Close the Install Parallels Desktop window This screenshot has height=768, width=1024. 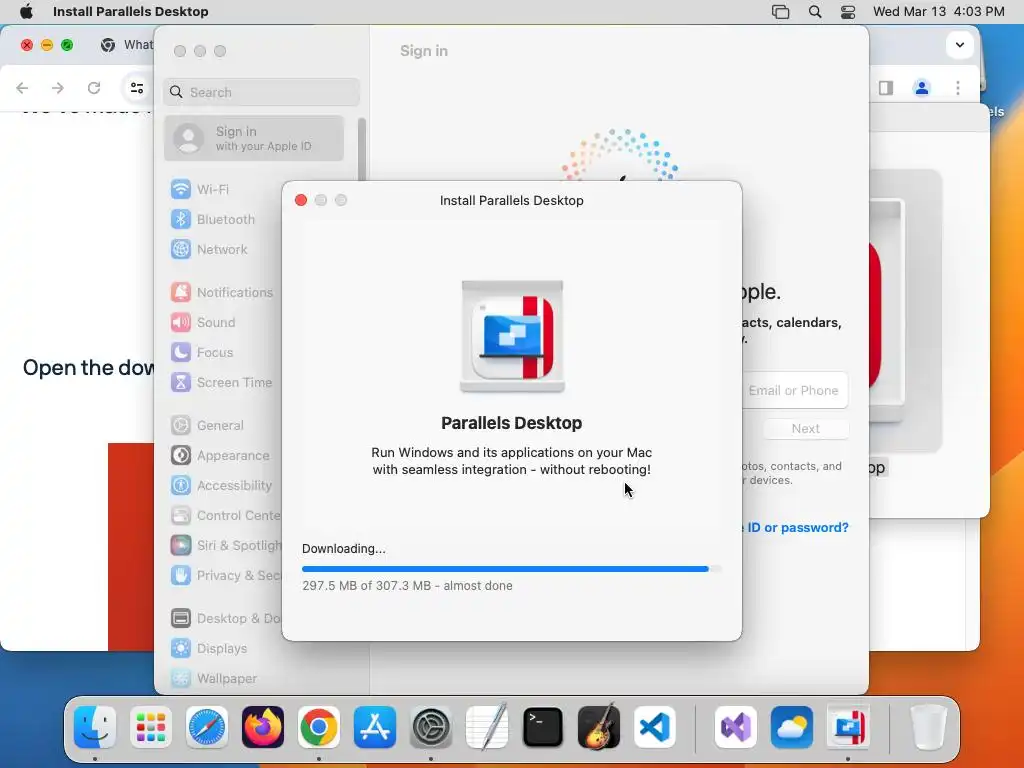(300, 200)
